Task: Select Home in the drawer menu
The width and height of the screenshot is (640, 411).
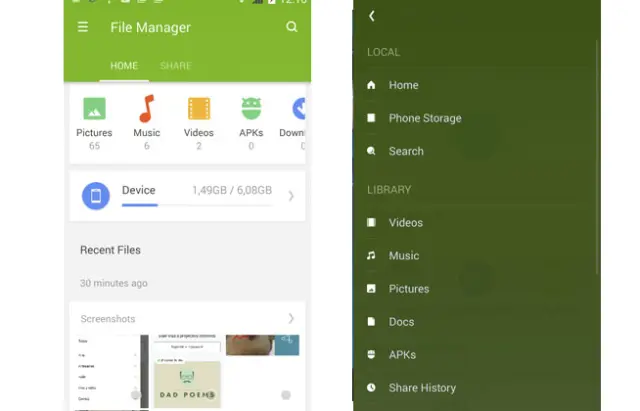Action: [x=403, y=85]
